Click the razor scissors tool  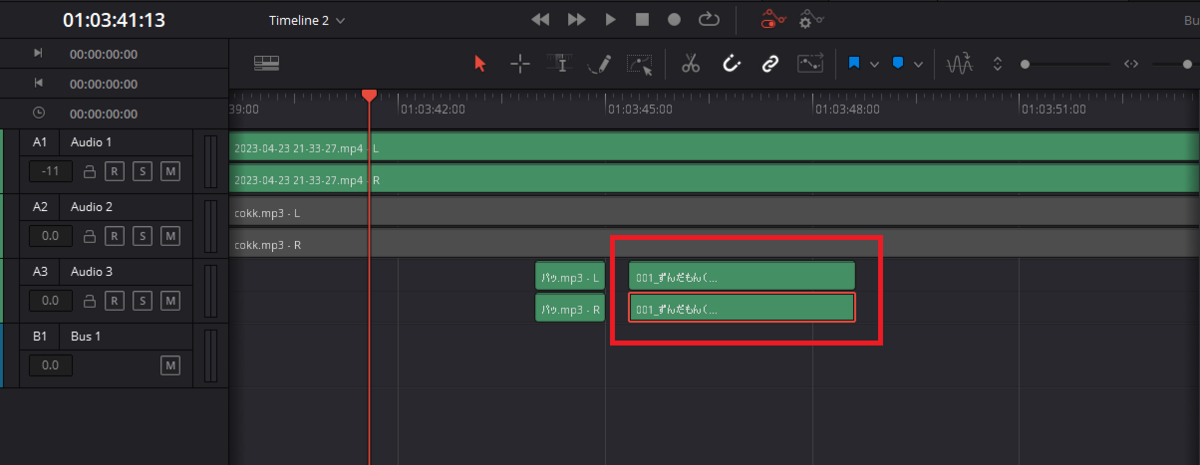tap(690, 64)
